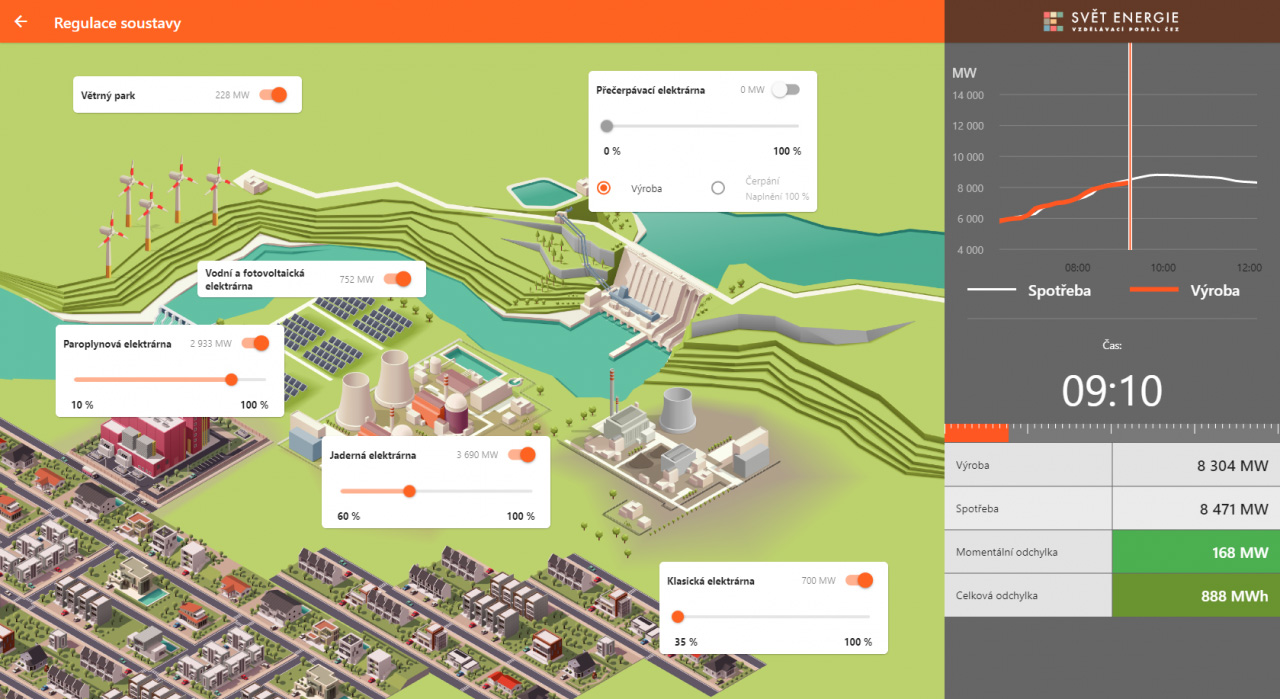Toggle the Vodní a fotovoltaická elektrárna switch
This screenshot has width=1280, height=699.
click(398, 279)
